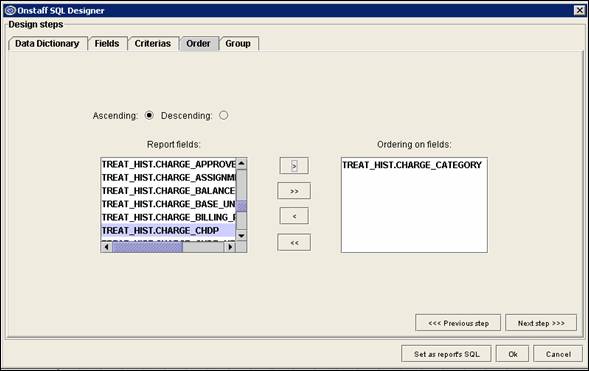Click the Next step button
This screenshot has height=371, width=589.
(x=541, y=323)
